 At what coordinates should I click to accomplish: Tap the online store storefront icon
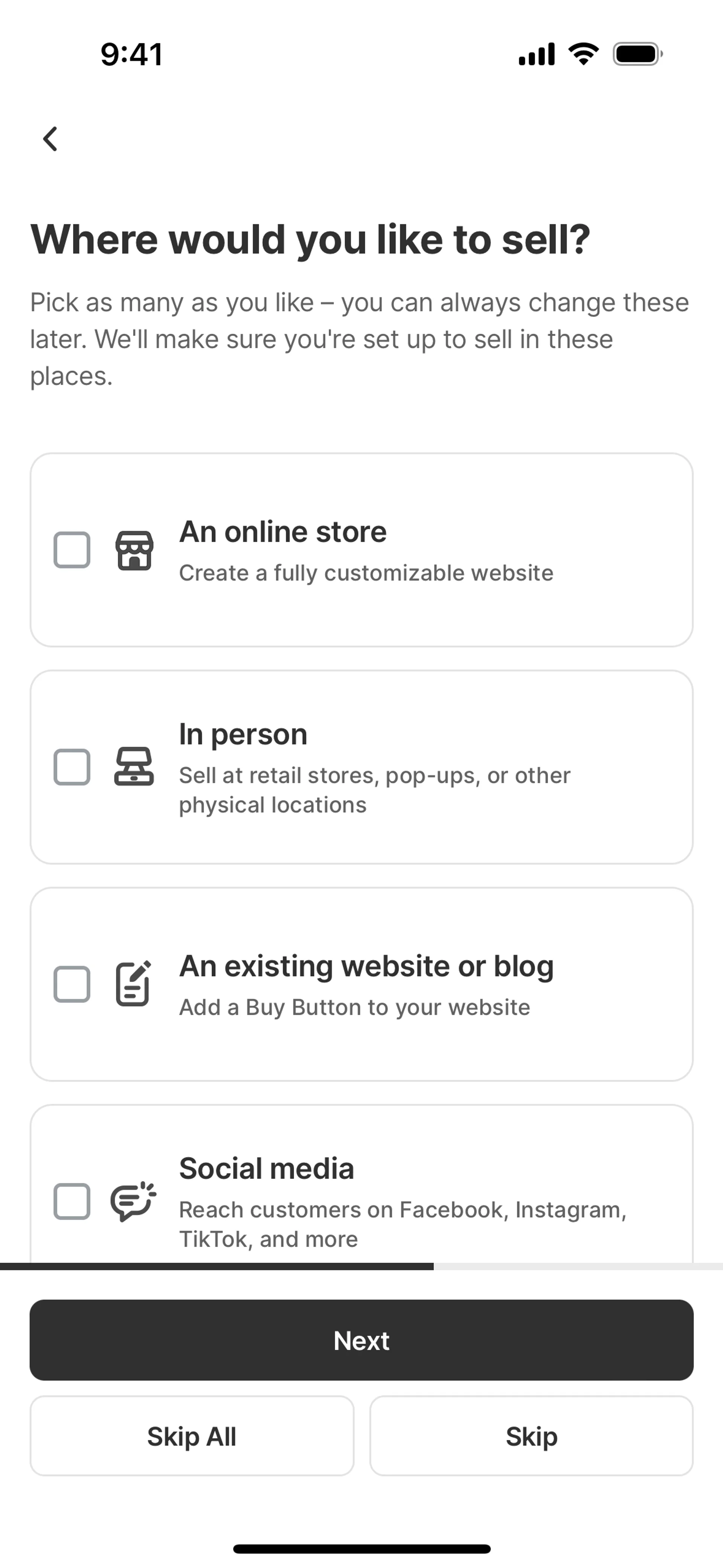[134, 550]
